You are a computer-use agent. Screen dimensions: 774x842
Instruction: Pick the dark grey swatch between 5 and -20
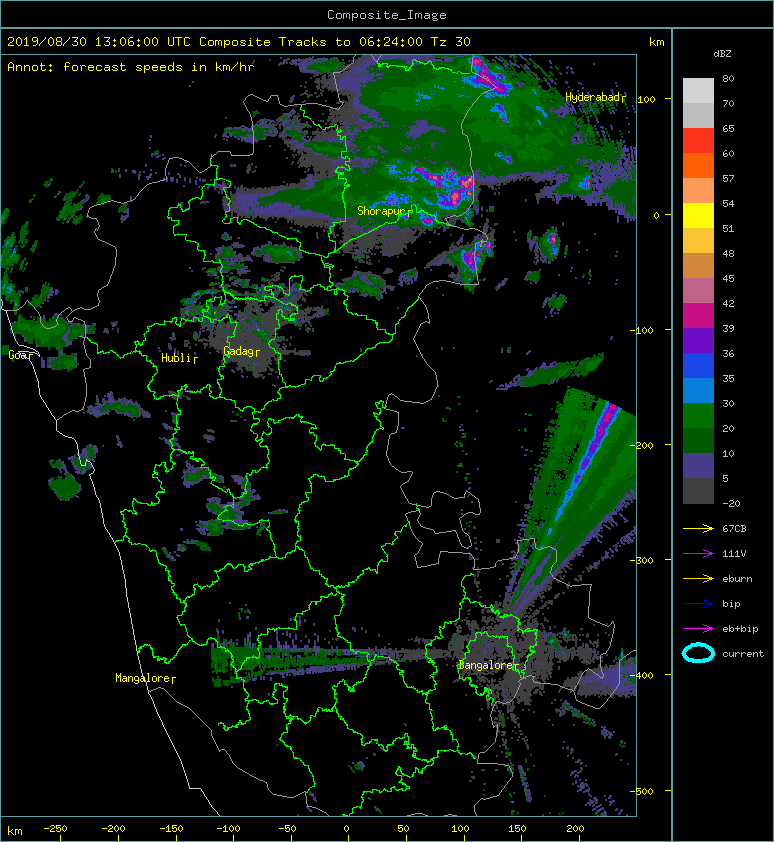(698, 491)
